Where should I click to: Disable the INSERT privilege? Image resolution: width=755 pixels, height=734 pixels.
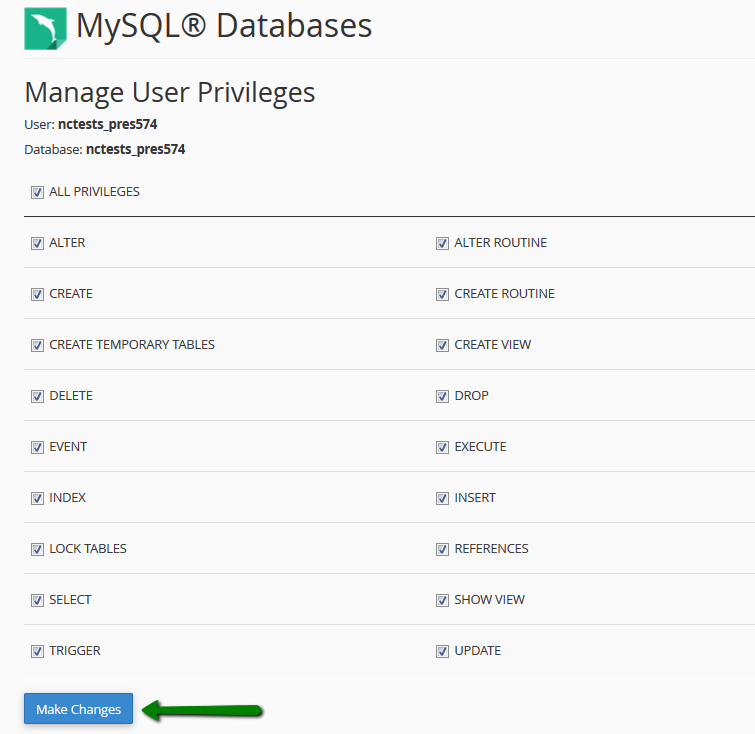click(x=442, y=499)
